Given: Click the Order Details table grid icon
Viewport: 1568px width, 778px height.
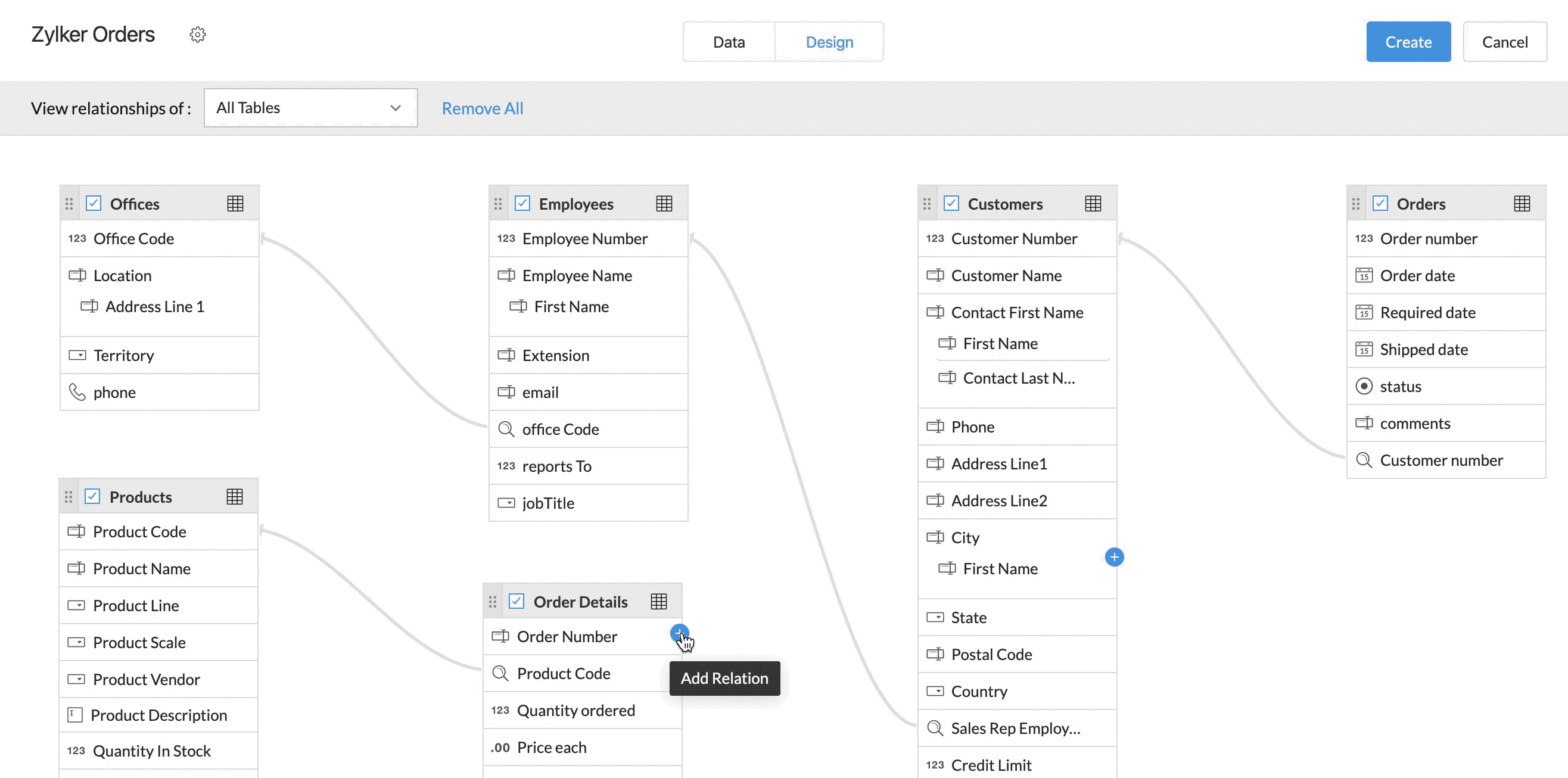Looking at the screenshot, I should pos(659,602).
